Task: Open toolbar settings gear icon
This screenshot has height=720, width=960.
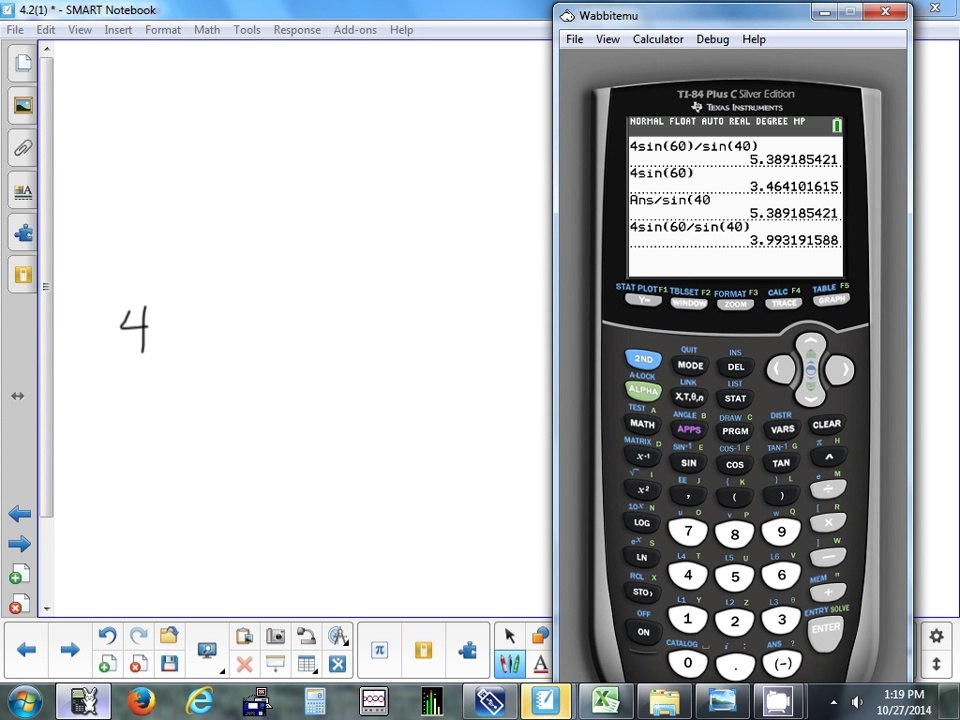Action: (x=936, y=636)
